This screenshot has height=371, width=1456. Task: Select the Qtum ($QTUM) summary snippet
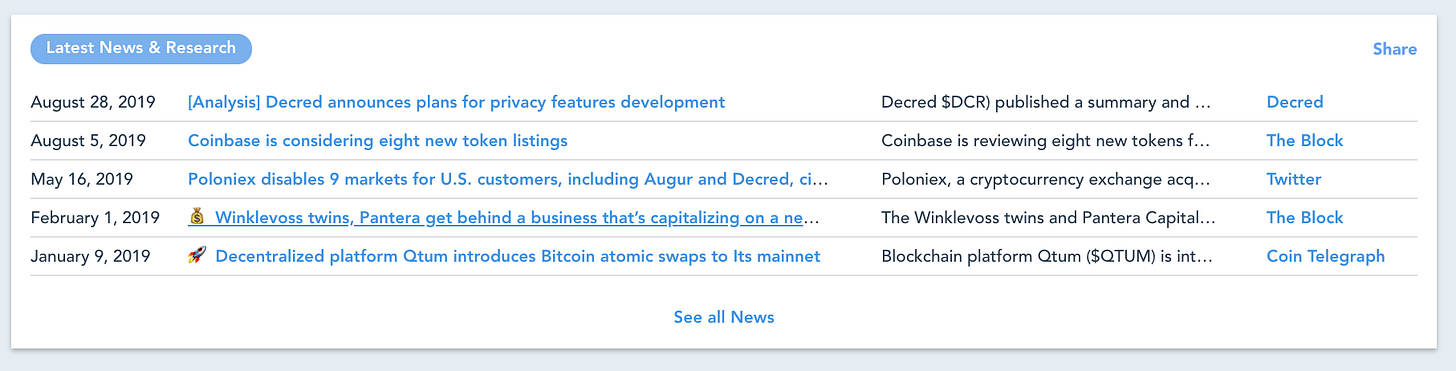tap(1047, 256)
